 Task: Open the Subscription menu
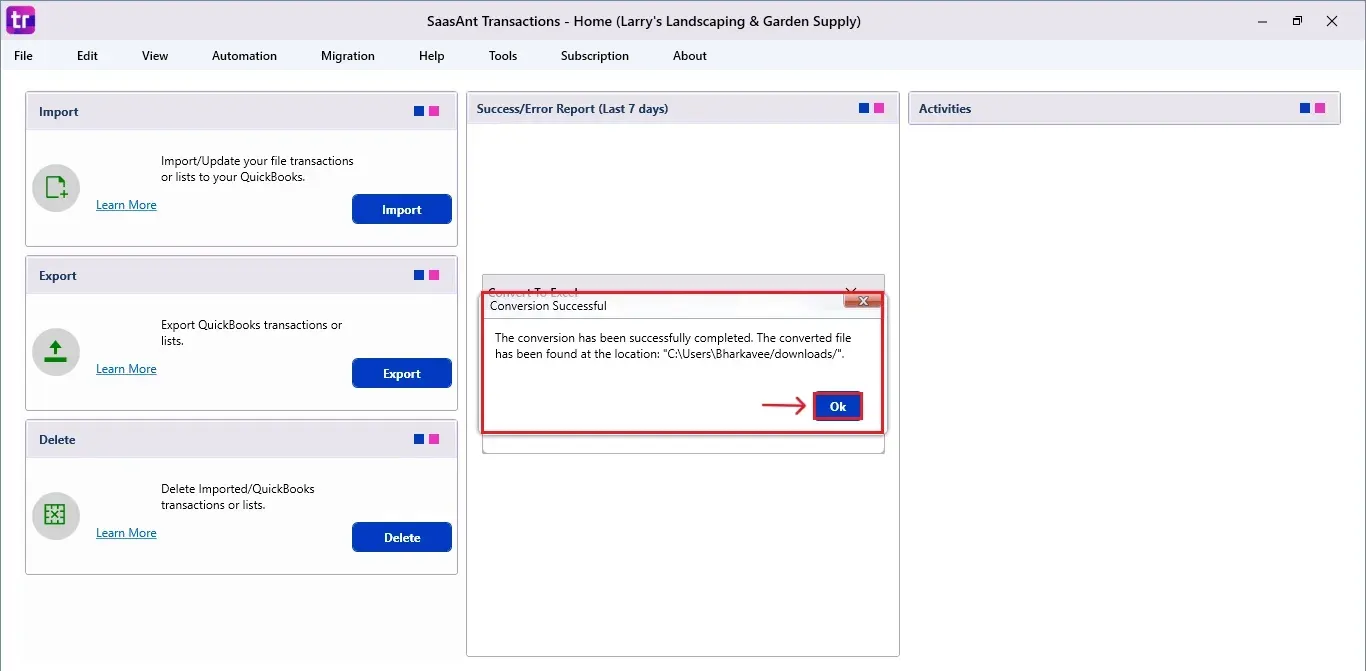pos(595,56)
